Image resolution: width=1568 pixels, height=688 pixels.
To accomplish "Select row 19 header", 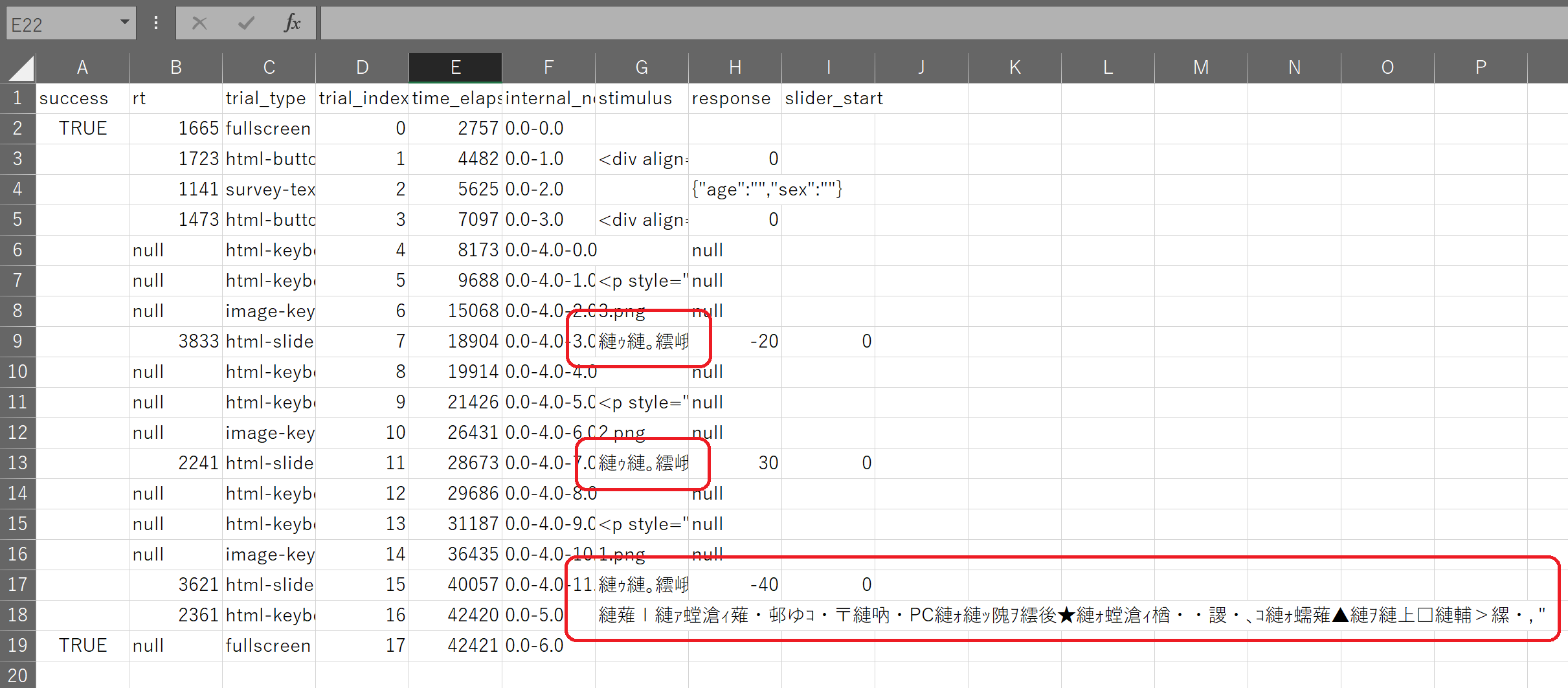I will tap(18, 645).
